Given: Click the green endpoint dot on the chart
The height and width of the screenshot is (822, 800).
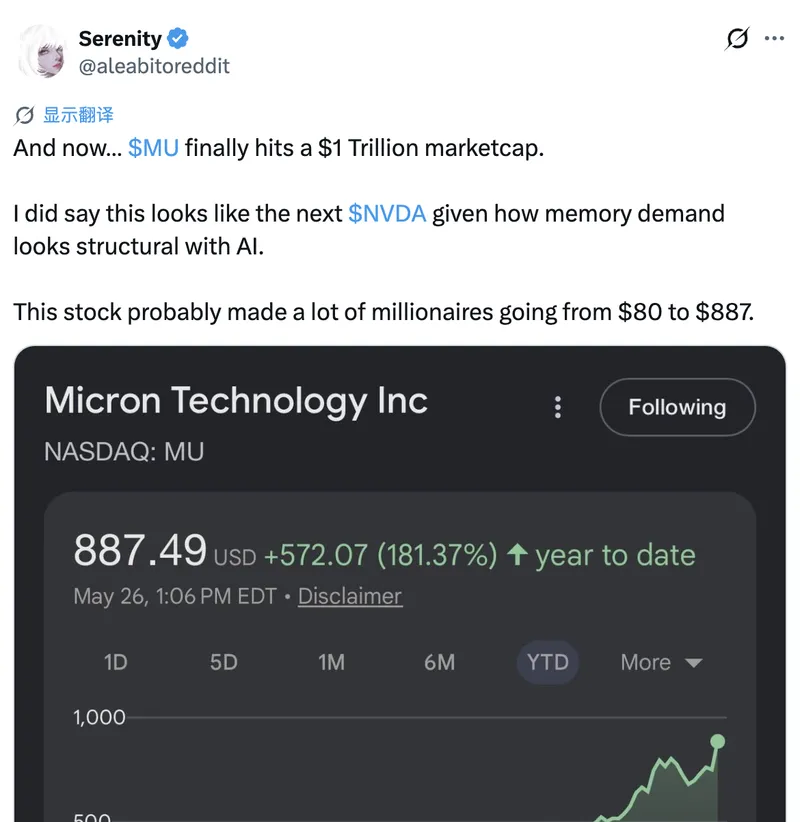Looking at the screenshot, I should tap(717, 741).
